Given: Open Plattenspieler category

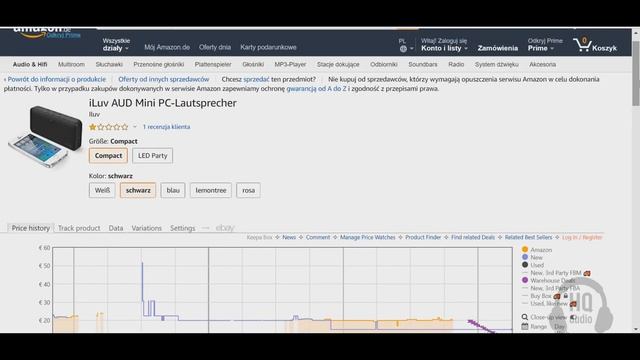Looking at the screenshot, I should coord(213,64).
